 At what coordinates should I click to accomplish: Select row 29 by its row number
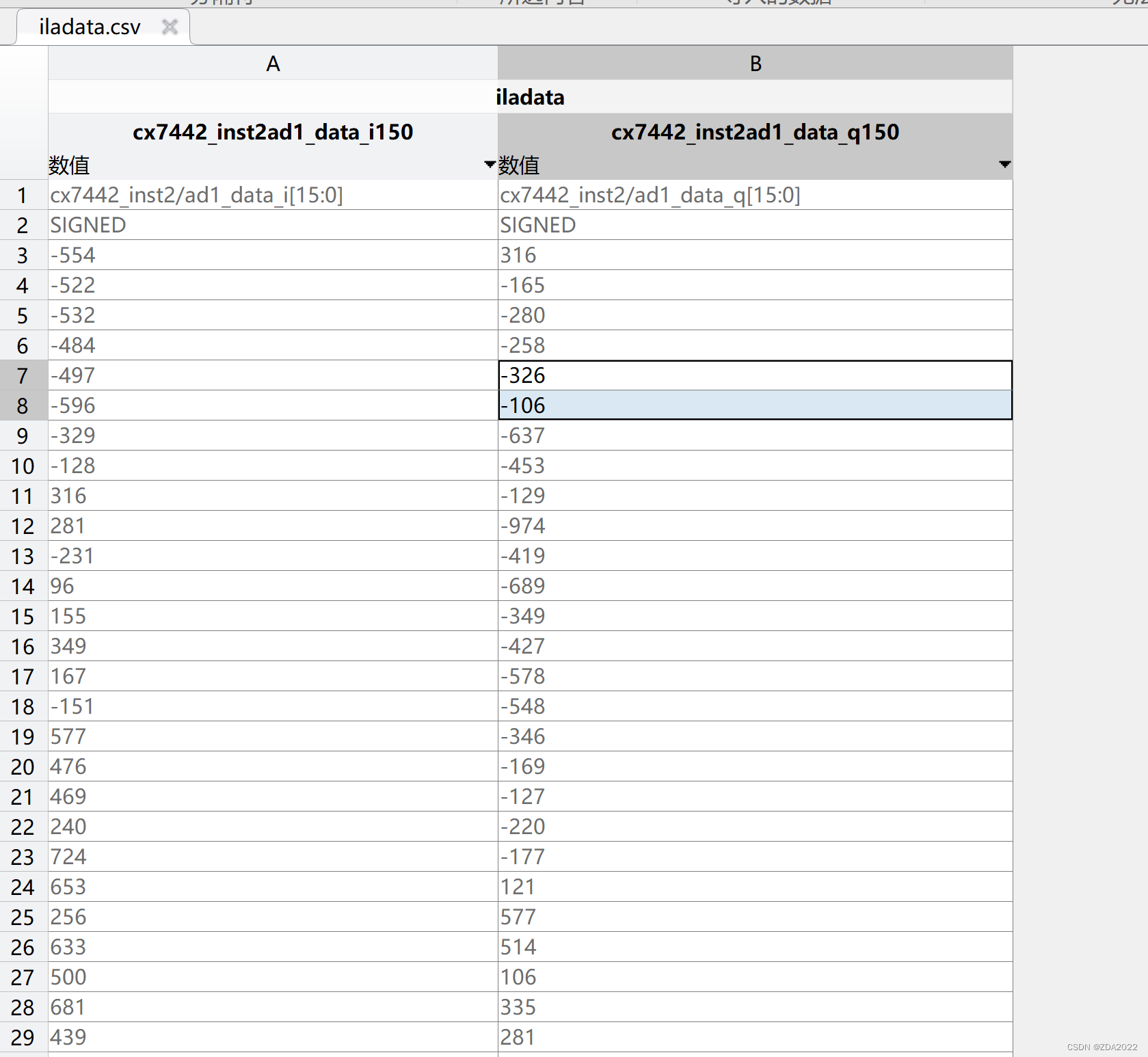(x=23, y=1036)
